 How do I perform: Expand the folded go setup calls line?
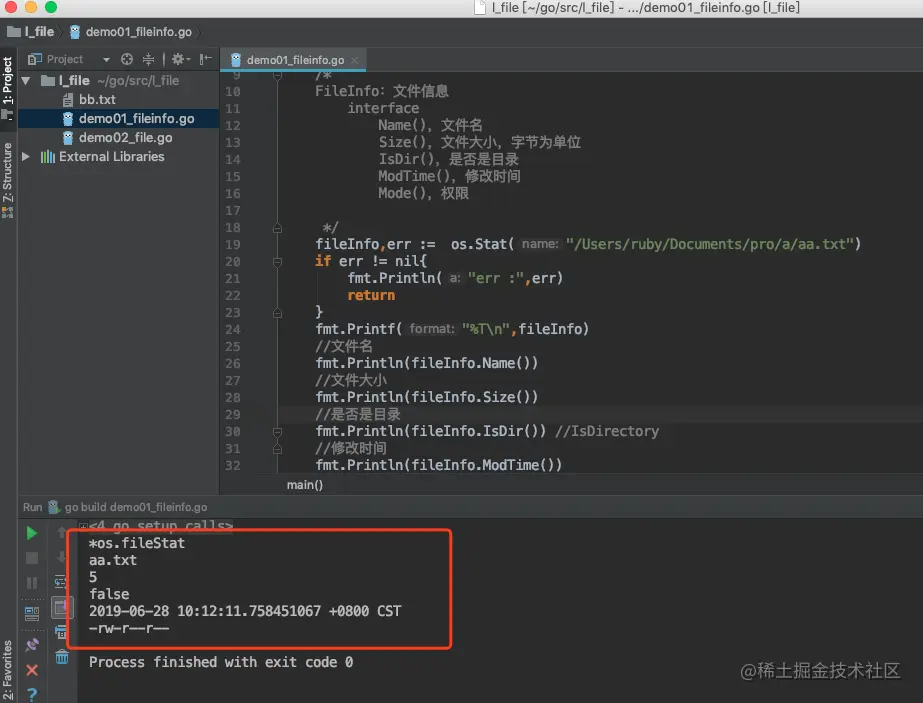point(84,525)
